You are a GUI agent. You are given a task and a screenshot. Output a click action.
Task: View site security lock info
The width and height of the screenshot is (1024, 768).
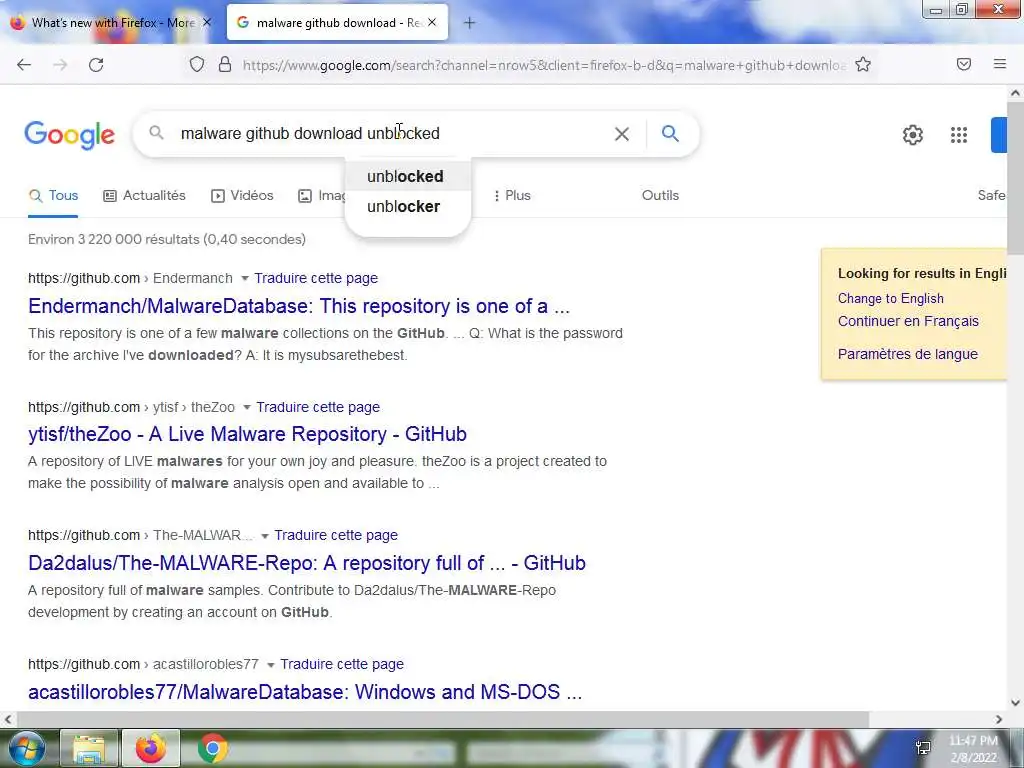click(225, 65)
